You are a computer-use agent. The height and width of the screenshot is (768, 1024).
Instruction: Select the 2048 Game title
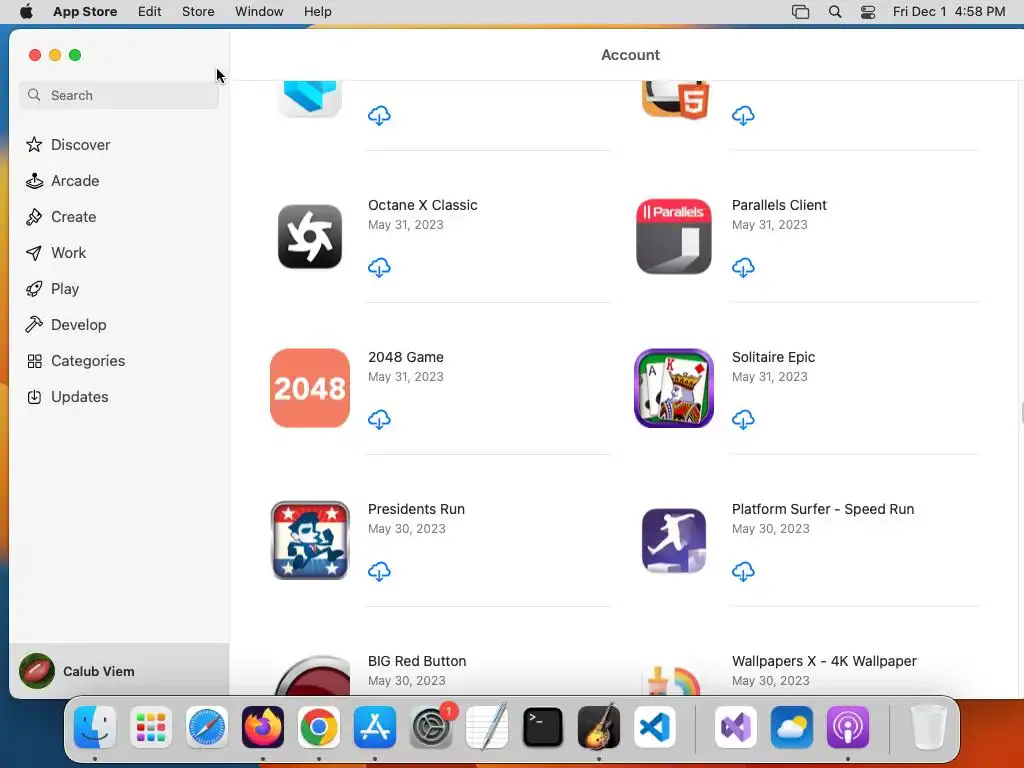406,357
